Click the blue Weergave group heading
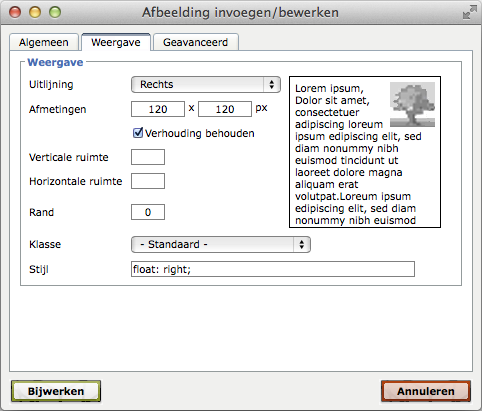The image size is (482, 411). 55,62
